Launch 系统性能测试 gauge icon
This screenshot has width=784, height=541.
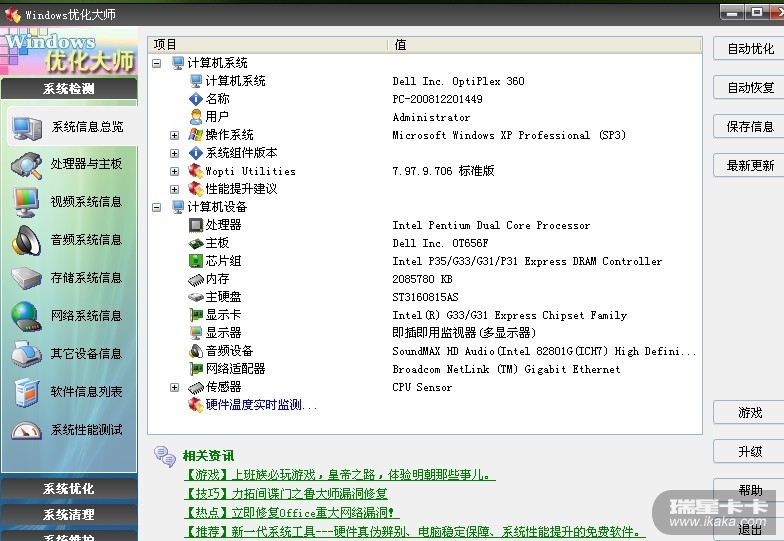tap(26, 430)
